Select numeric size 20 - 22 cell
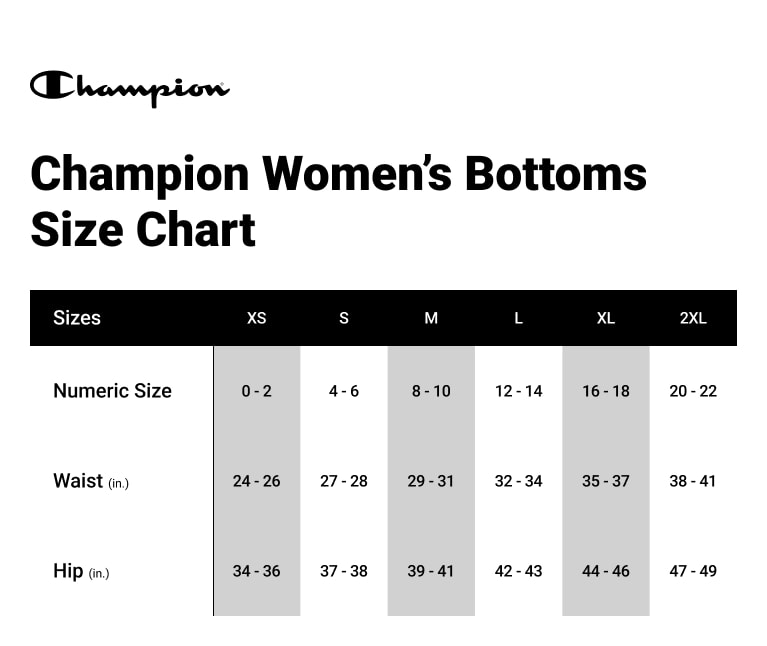Image resolution: width=767 pixels, height=646 pixels. click(x=693, y=391)
